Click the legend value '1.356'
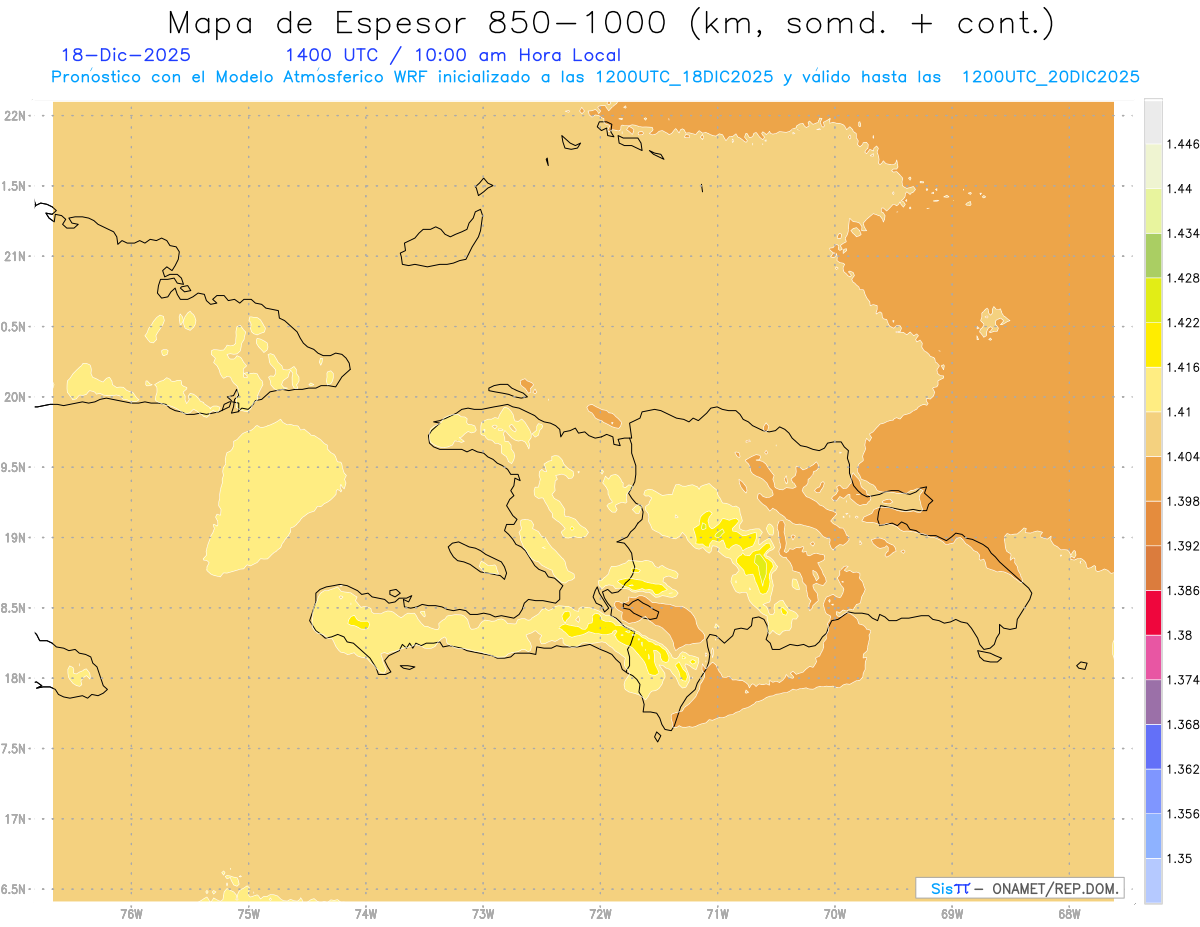Screen dimensions: 1200x927 point(1182,814)
